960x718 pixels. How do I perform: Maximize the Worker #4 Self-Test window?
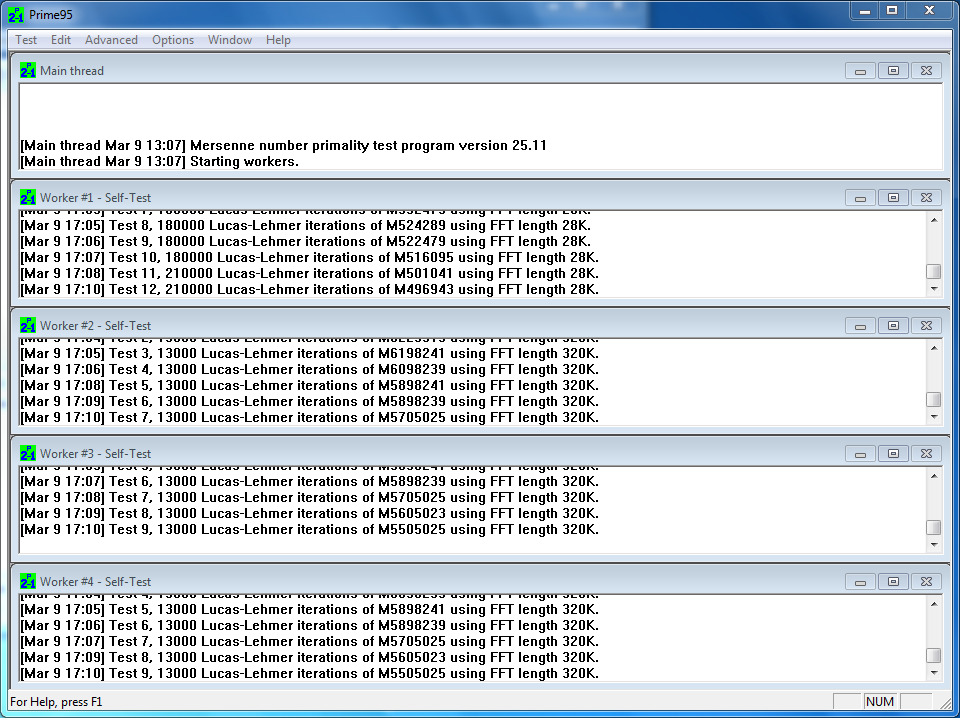point(893,582)
